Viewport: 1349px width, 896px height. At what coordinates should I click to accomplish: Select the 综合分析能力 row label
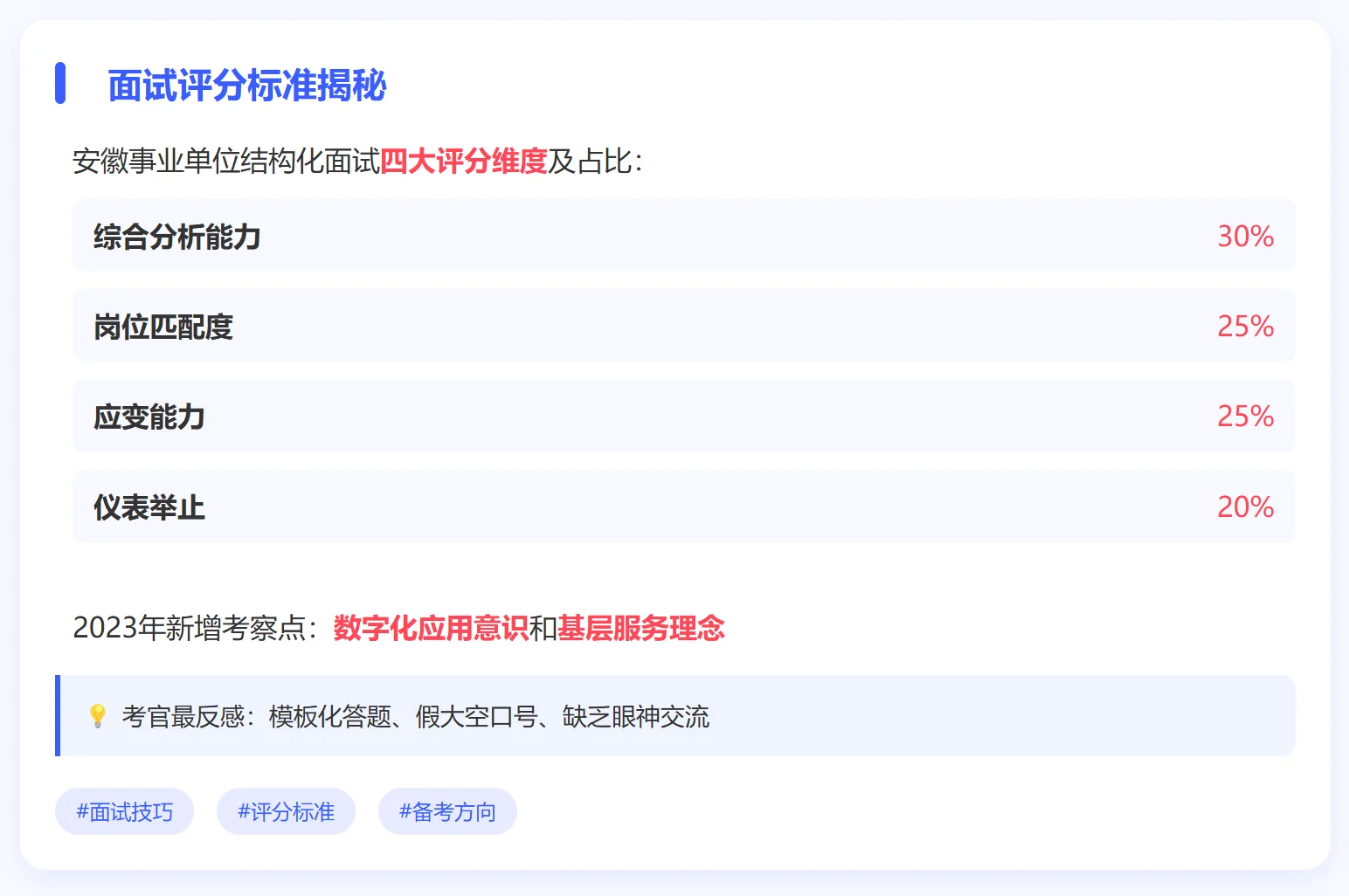tap(177, 237)
